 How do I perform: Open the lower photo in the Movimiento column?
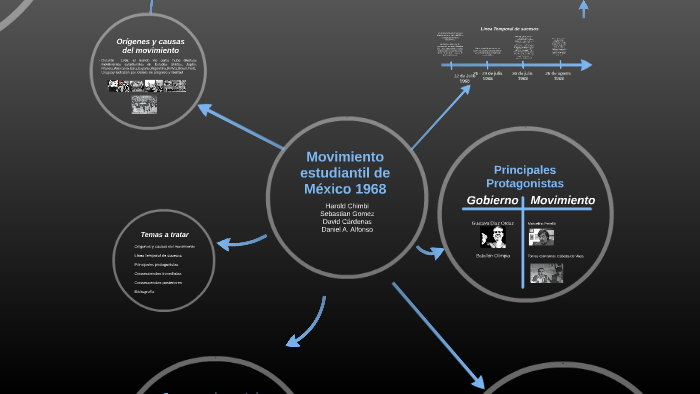[x=546, y=273]
